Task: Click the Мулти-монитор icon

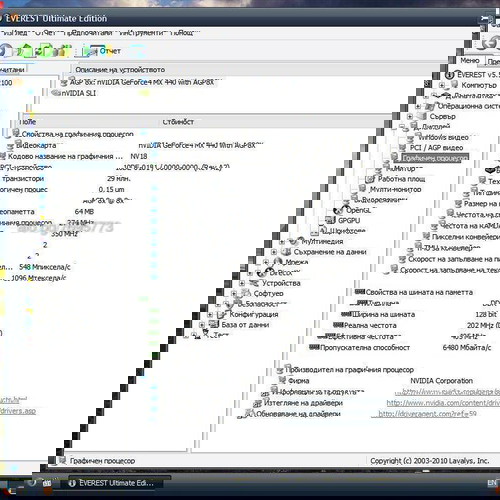Action: point(363,189)
